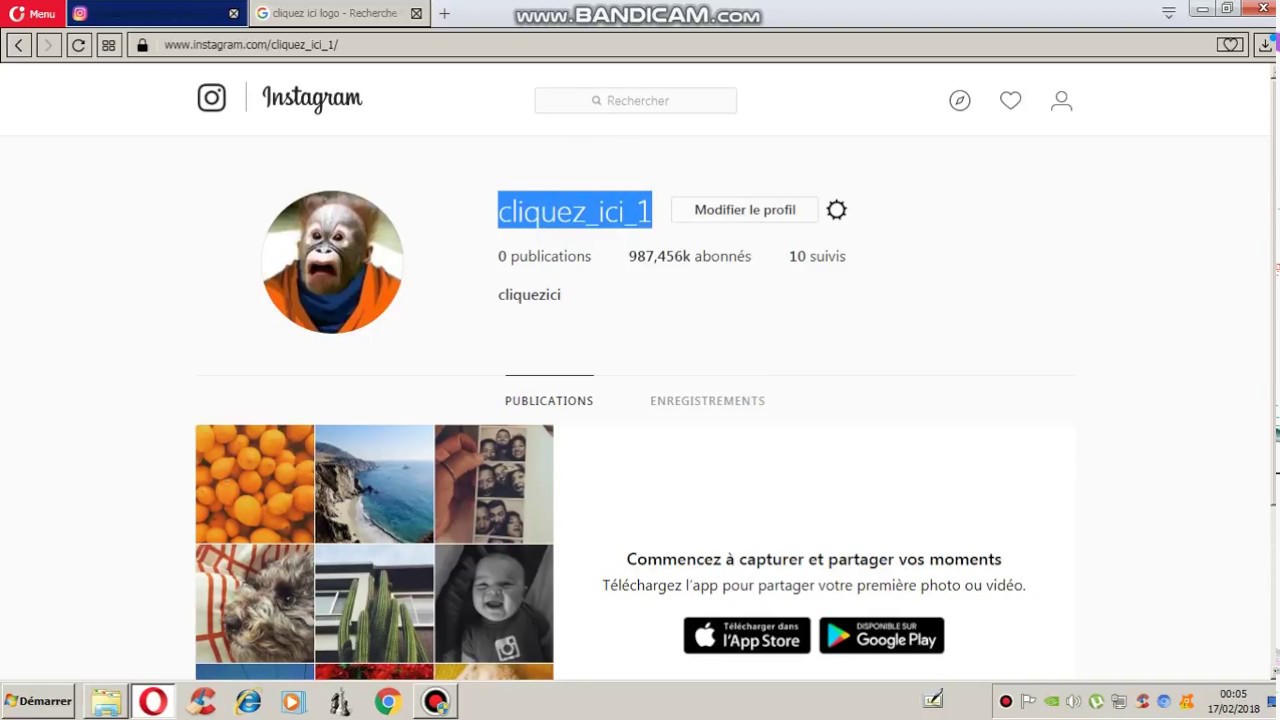Click the padlock security icon
The height and width of the screenshot is (720, 1280).
click(142, 45)
